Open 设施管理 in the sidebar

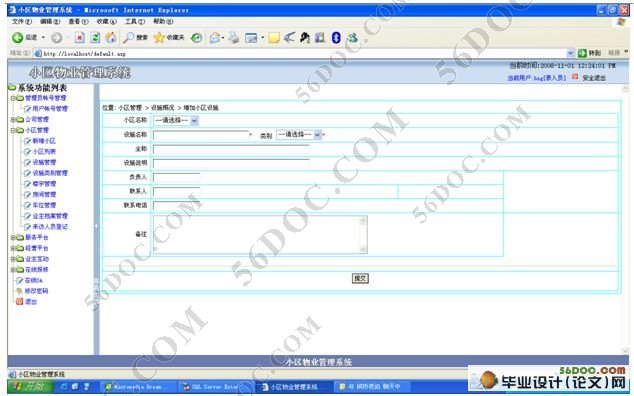pyautogui.click(x=44, y=162)
